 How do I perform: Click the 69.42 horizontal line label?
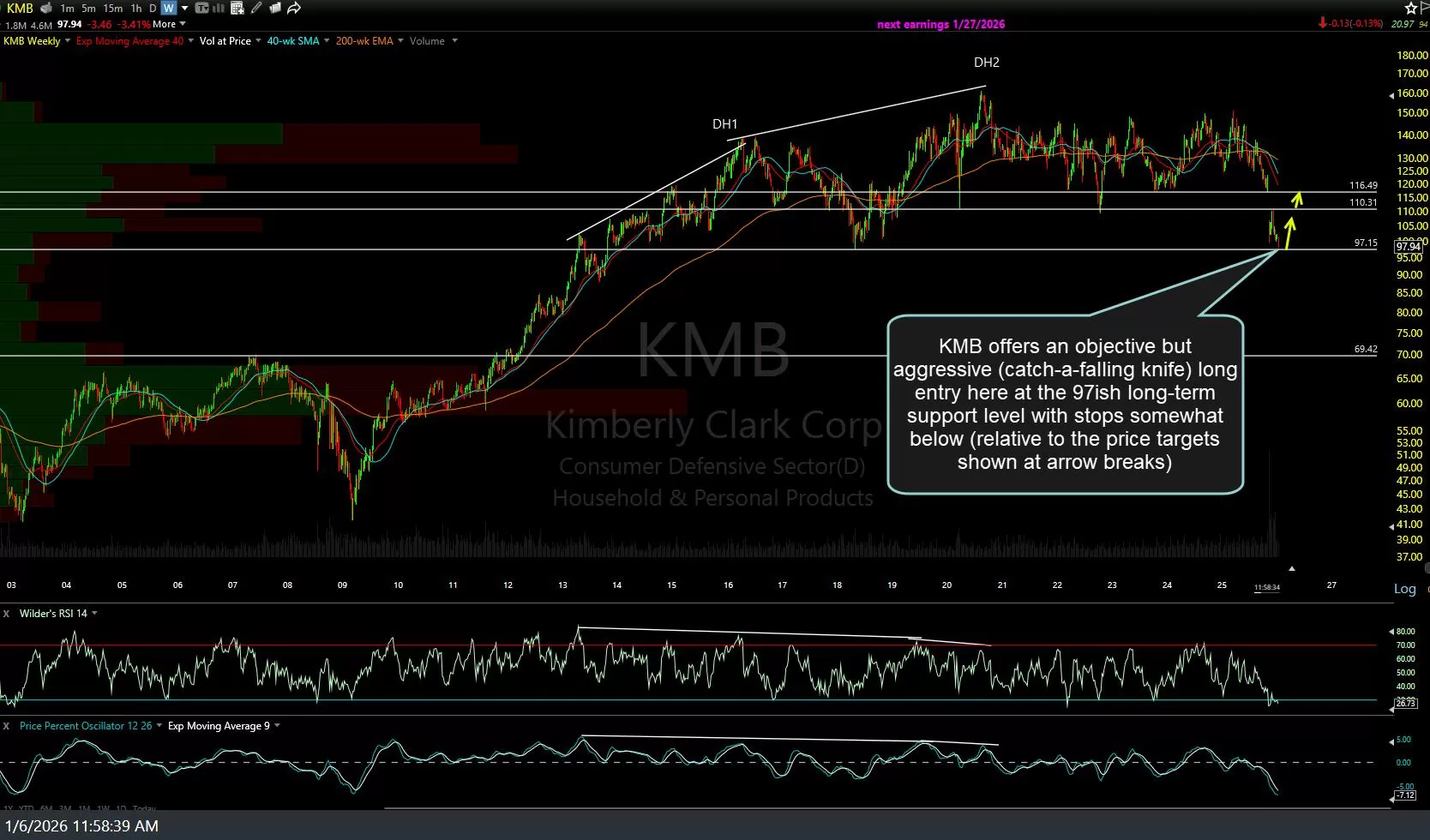coord(1366,349)
